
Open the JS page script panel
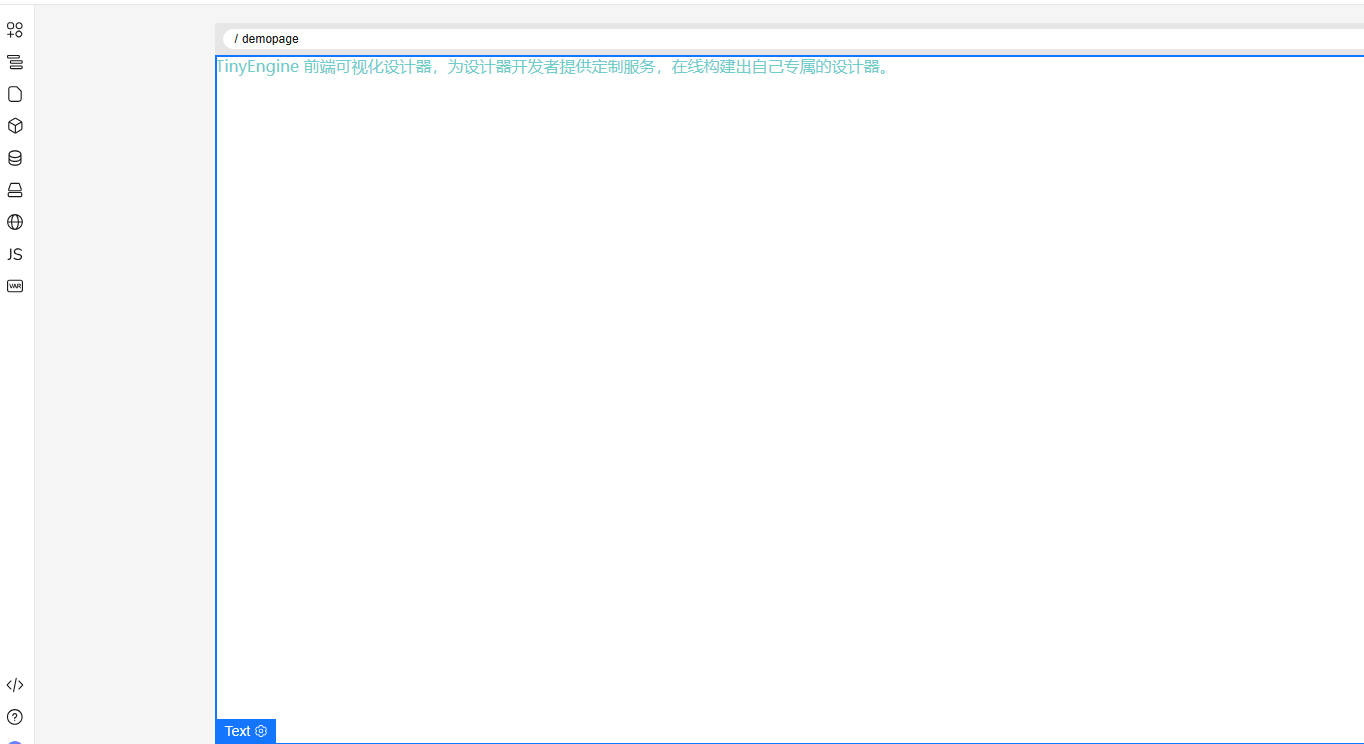pyautogui.click(x=15, y=254)
